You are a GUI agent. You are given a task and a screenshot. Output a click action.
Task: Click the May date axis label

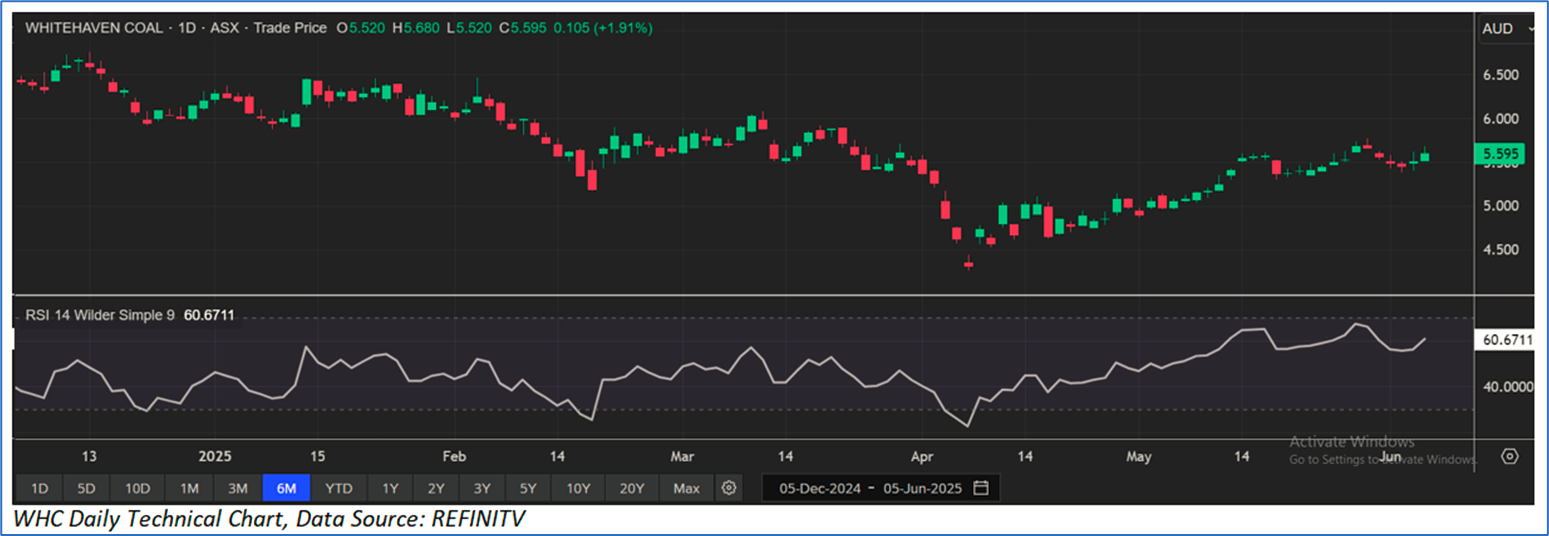click(1139, 456)
